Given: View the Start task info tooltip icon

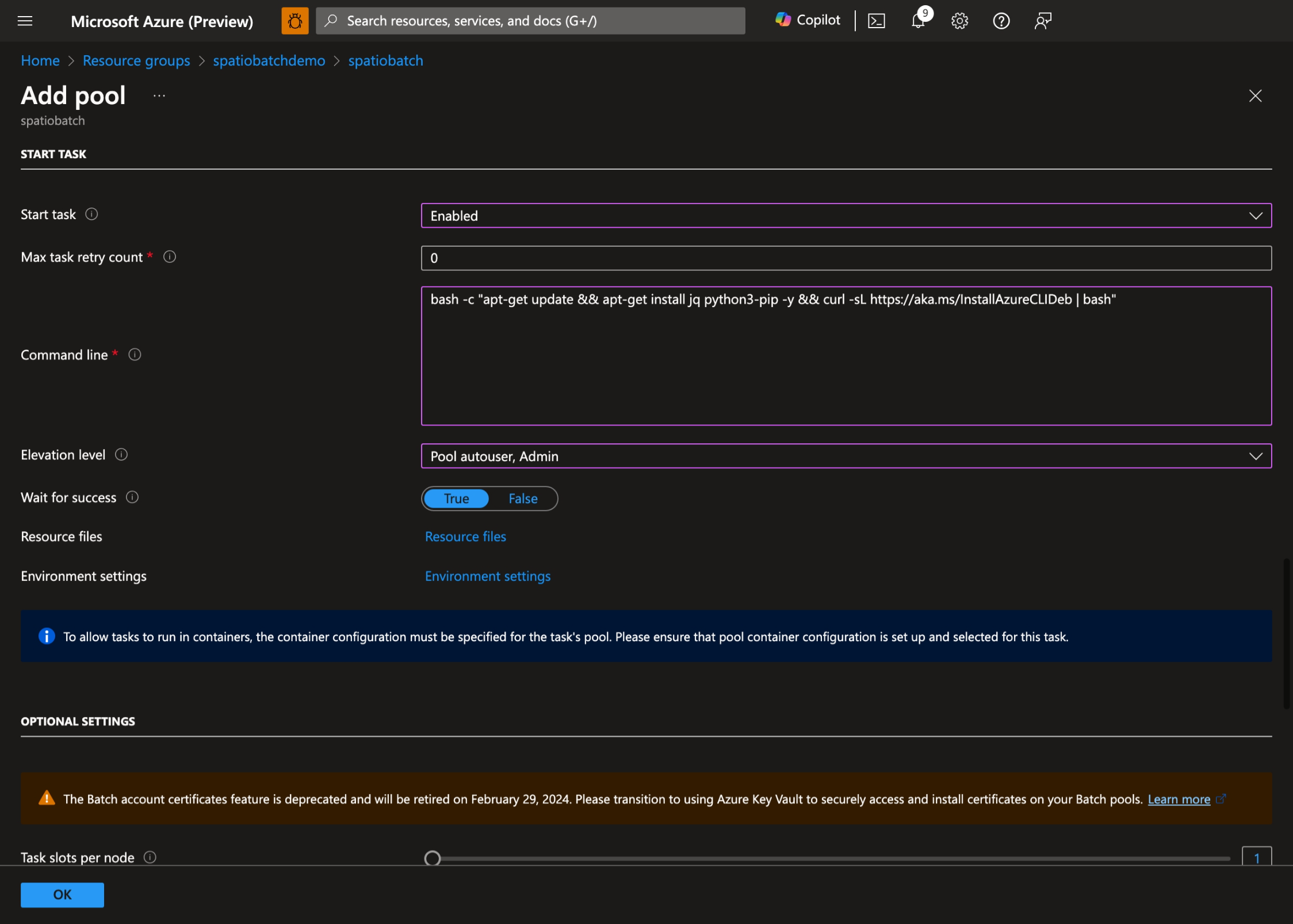Looking at the screenshot, I should click(92, 214).
